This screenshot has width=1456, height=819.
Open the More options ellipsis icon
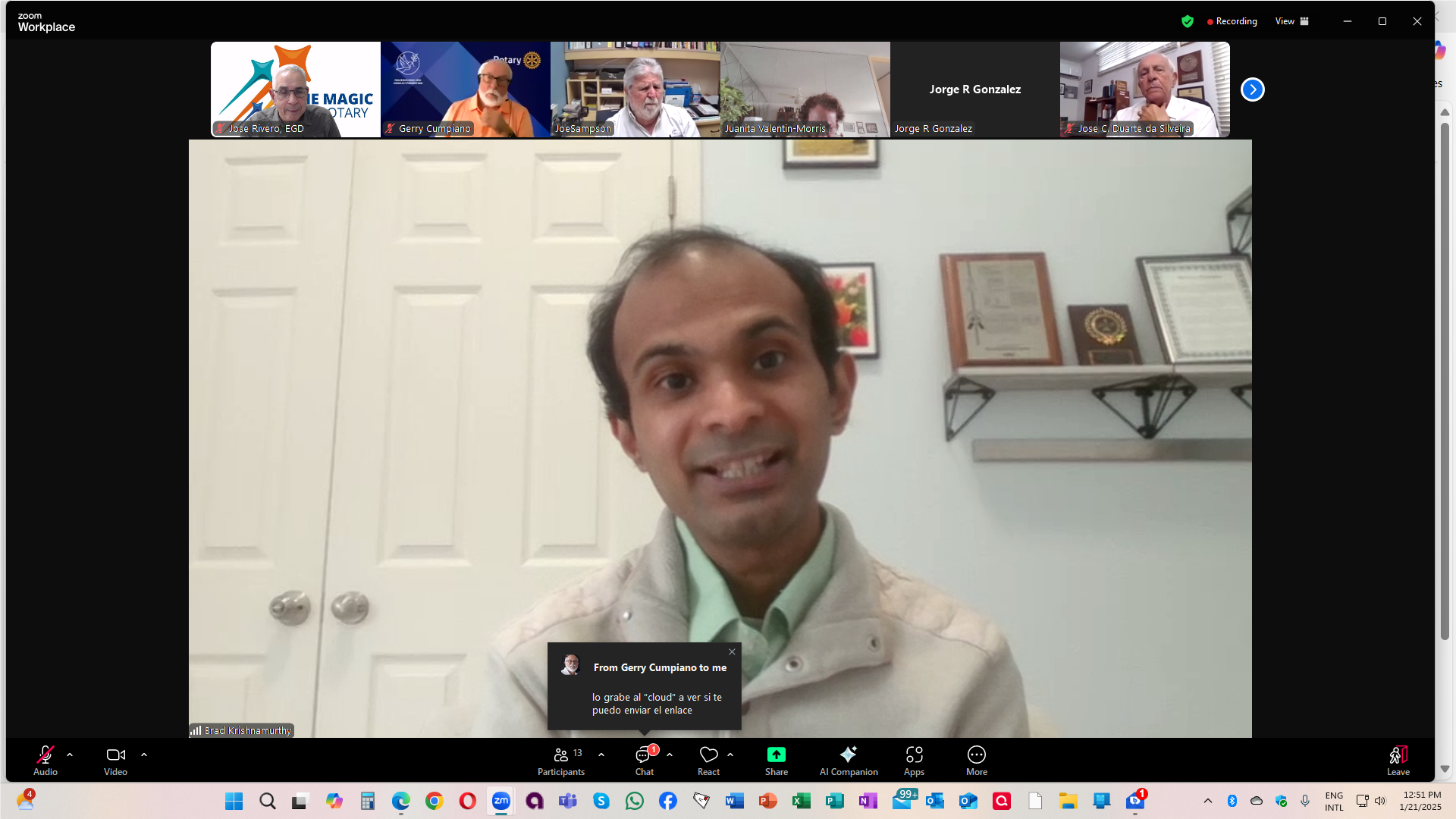[976, 755]
